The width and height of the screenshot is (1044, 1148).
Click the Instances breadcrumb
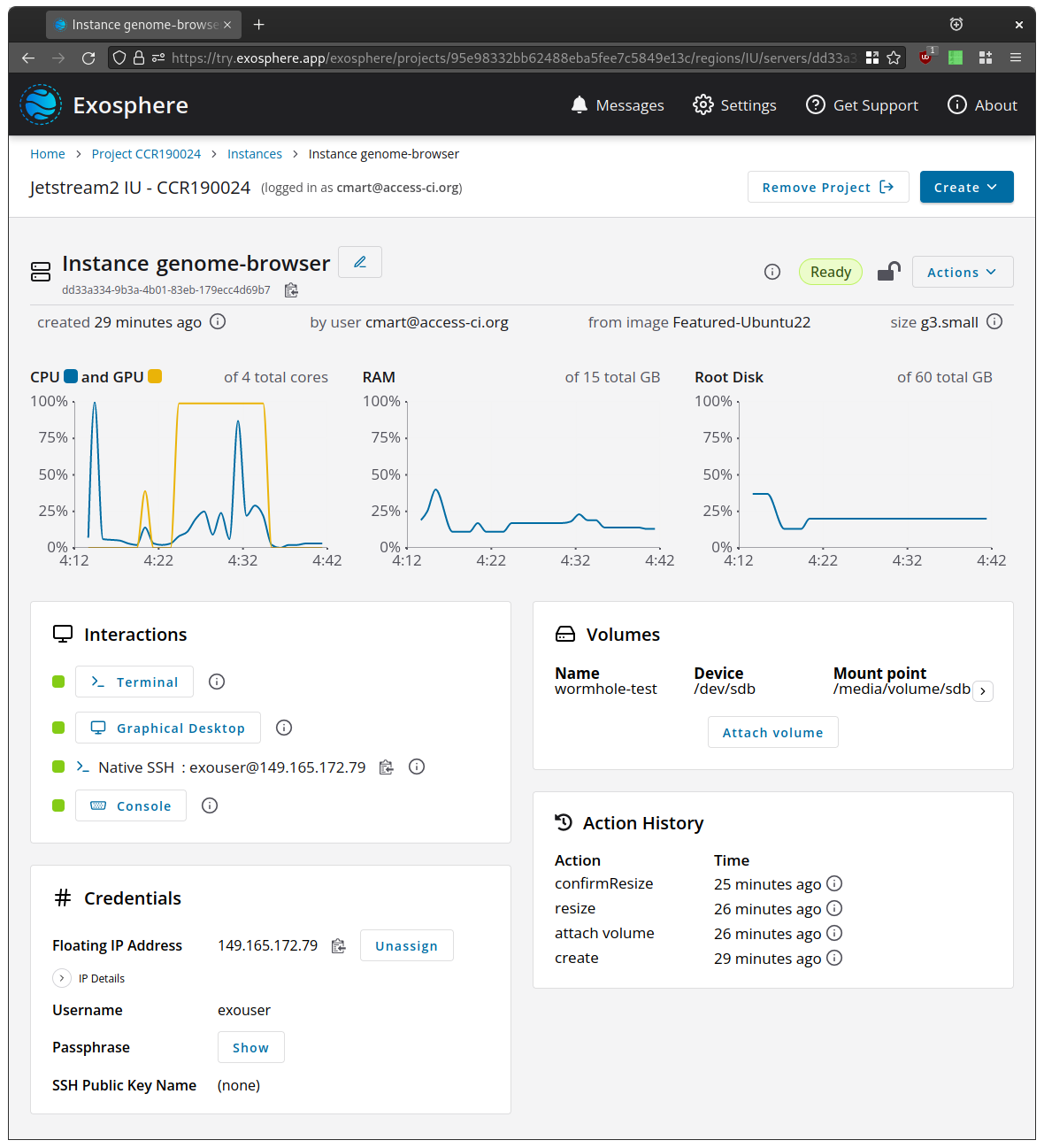tap(255, 154)
